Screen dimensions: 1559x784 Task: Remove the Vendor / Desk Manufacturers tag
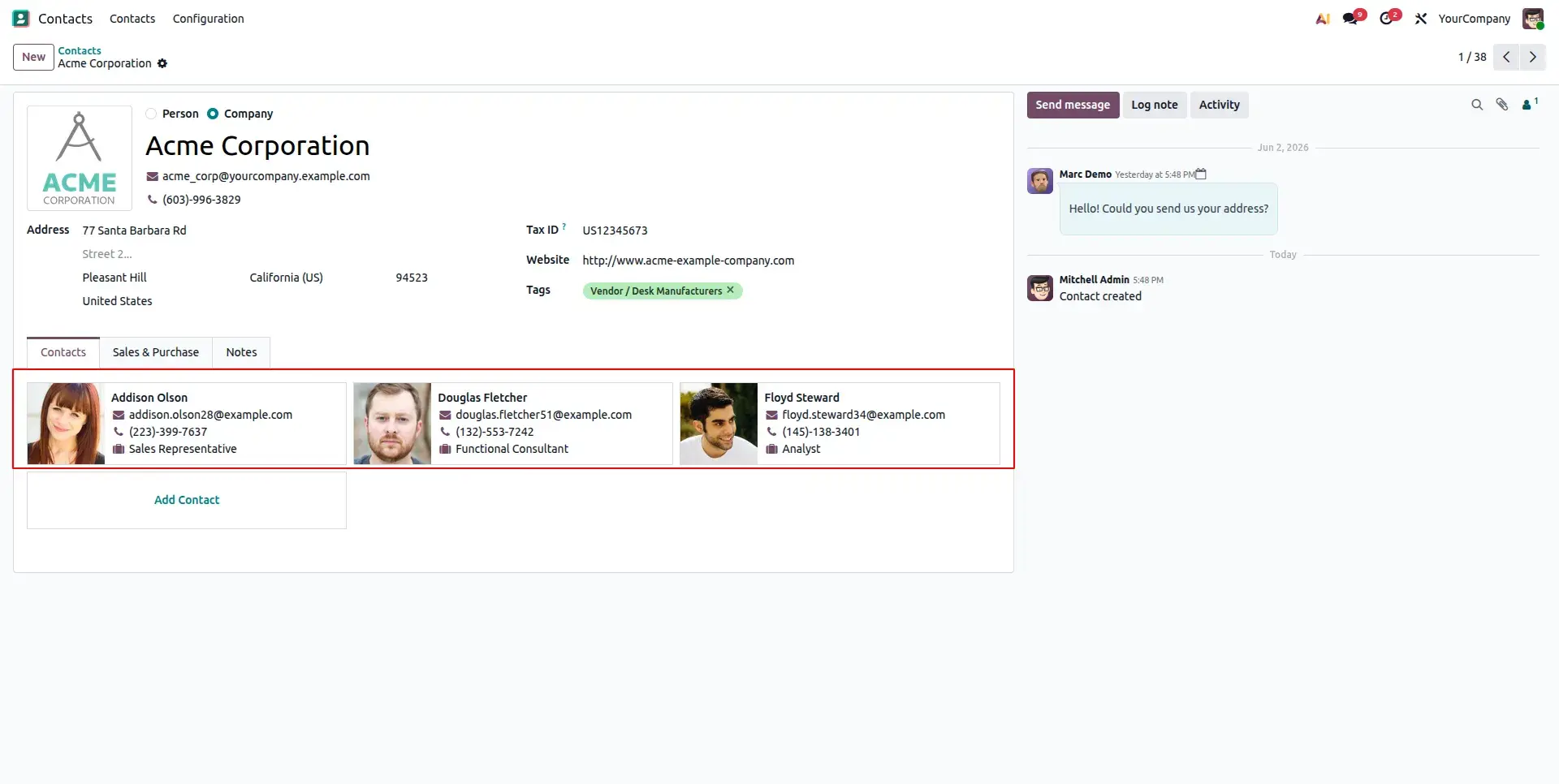[x=730, y=290]
